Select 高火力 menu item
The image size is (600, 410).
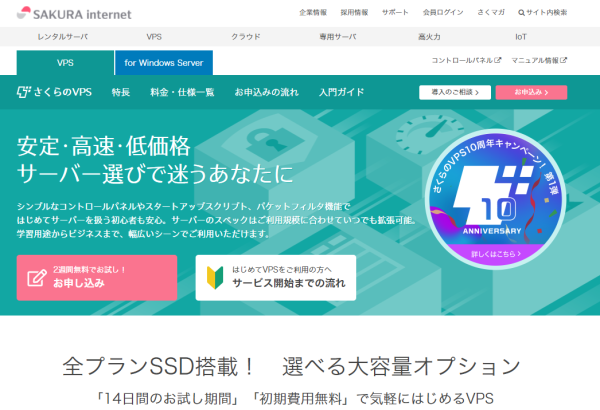(x=429, y=37)
